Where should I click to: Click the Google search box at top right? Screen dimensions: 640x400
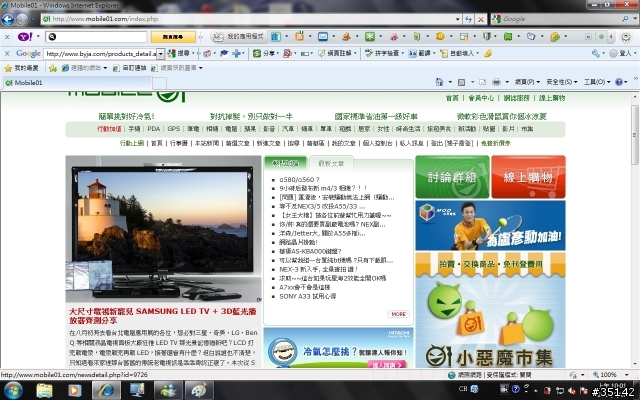tap(561, 19)
